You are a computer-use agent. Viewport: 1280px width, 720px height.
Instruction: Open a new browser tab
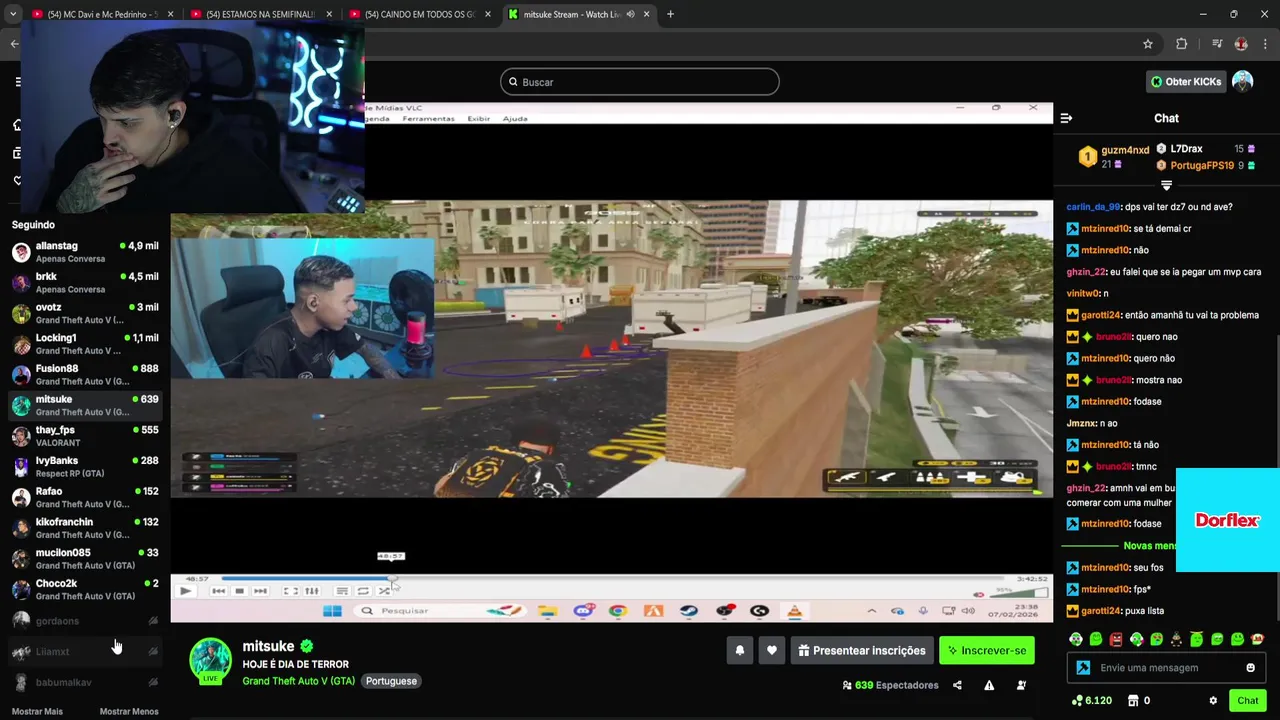(670, 14)
